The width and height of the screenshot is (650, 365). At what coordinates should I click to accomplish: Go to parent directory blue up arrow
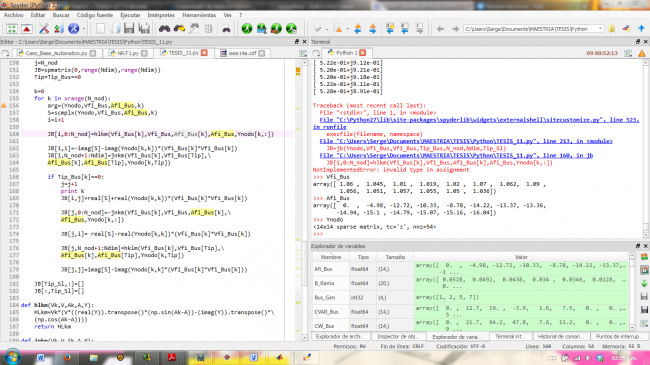click(641, 29)
